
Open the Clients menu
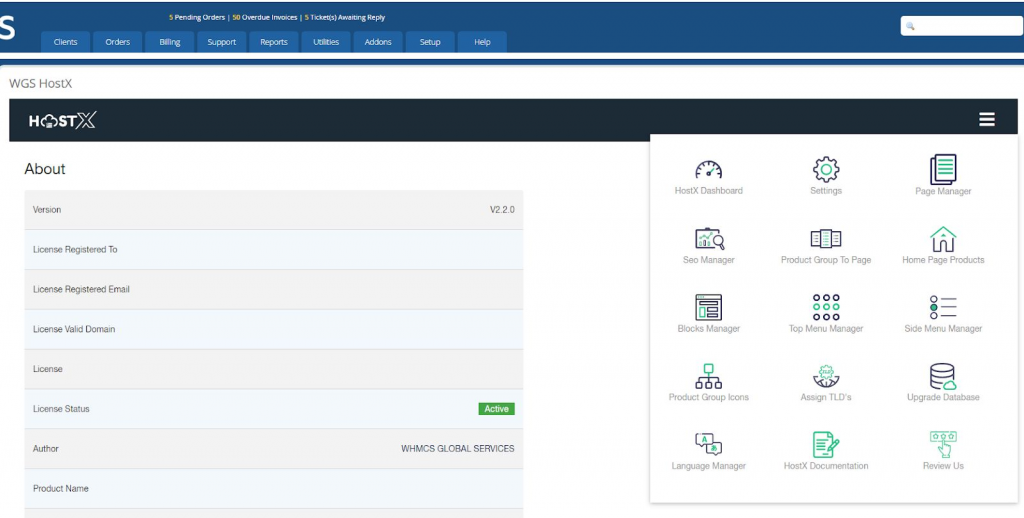(66, 42)
